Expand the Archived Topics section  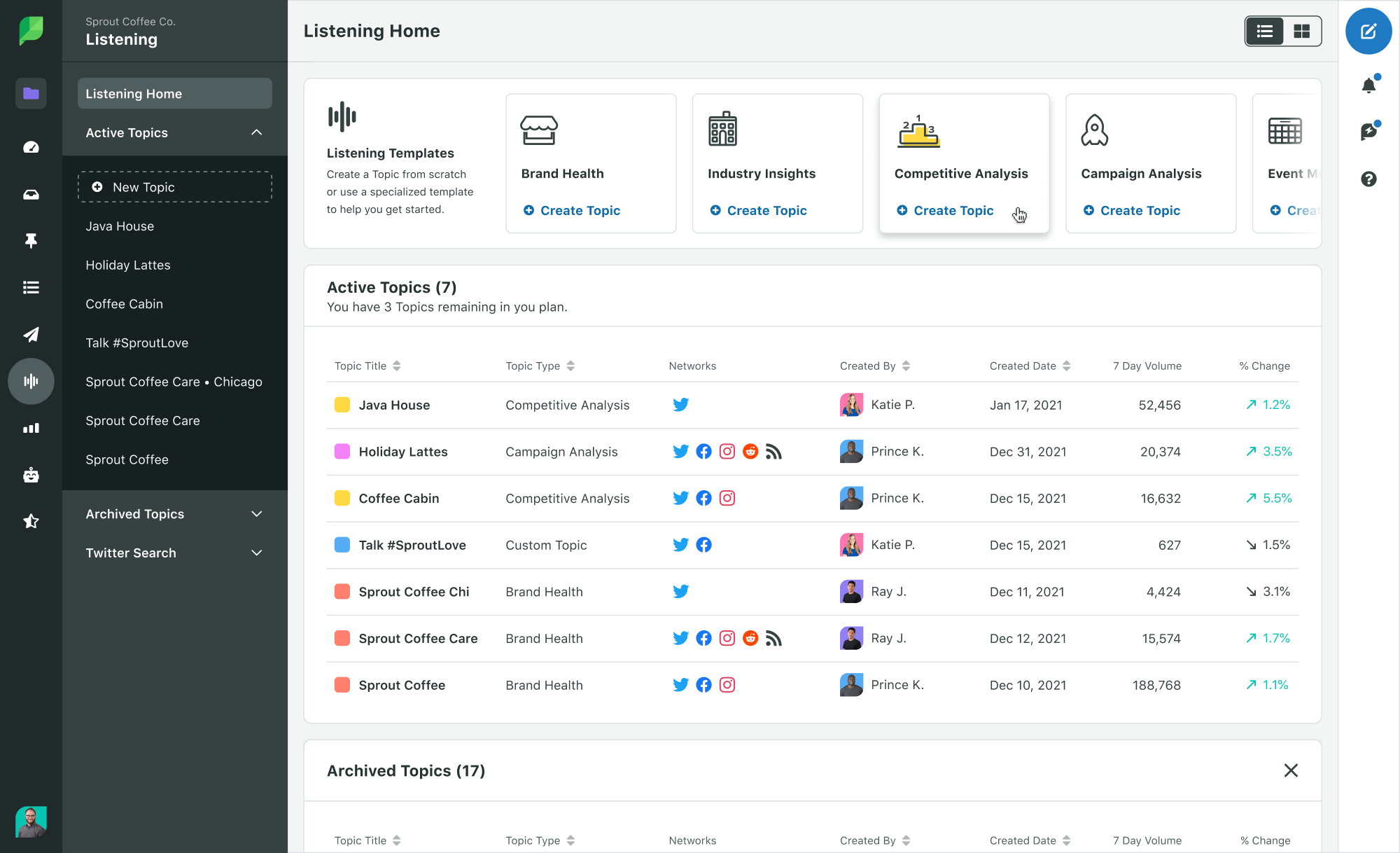[x=257, y=513]
